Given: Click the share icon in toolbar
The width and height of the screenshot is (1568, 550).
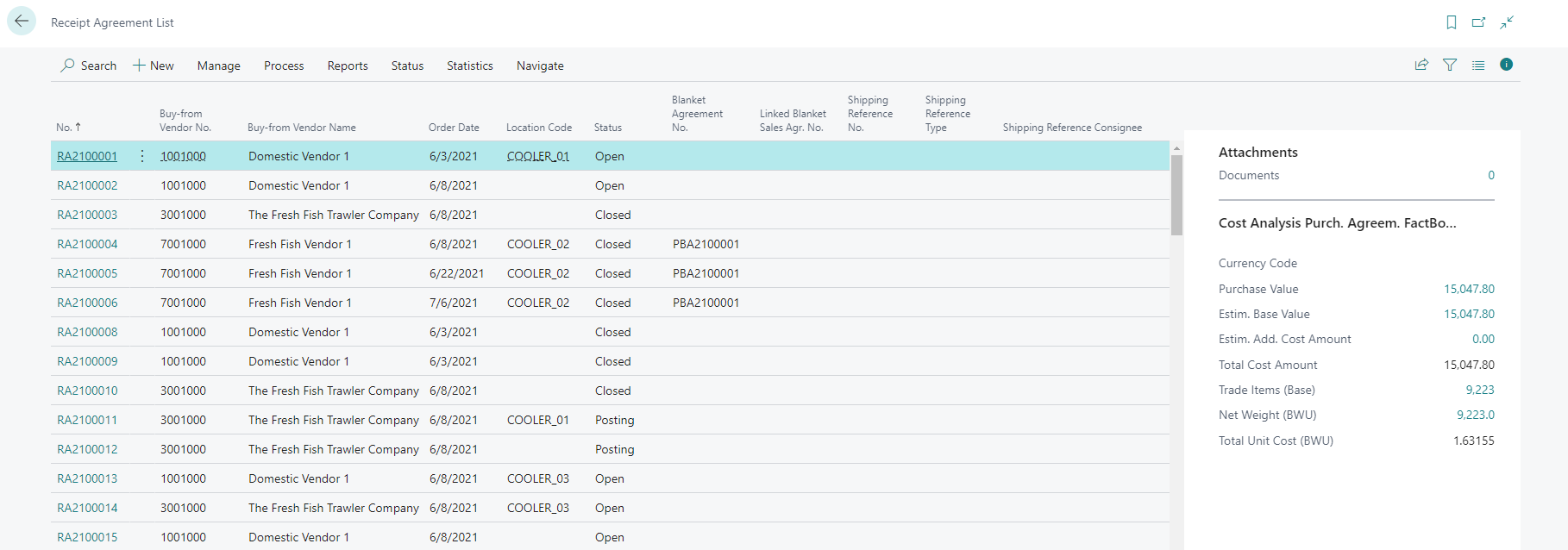Looking at the screenshot, I should pos(1421,65).
